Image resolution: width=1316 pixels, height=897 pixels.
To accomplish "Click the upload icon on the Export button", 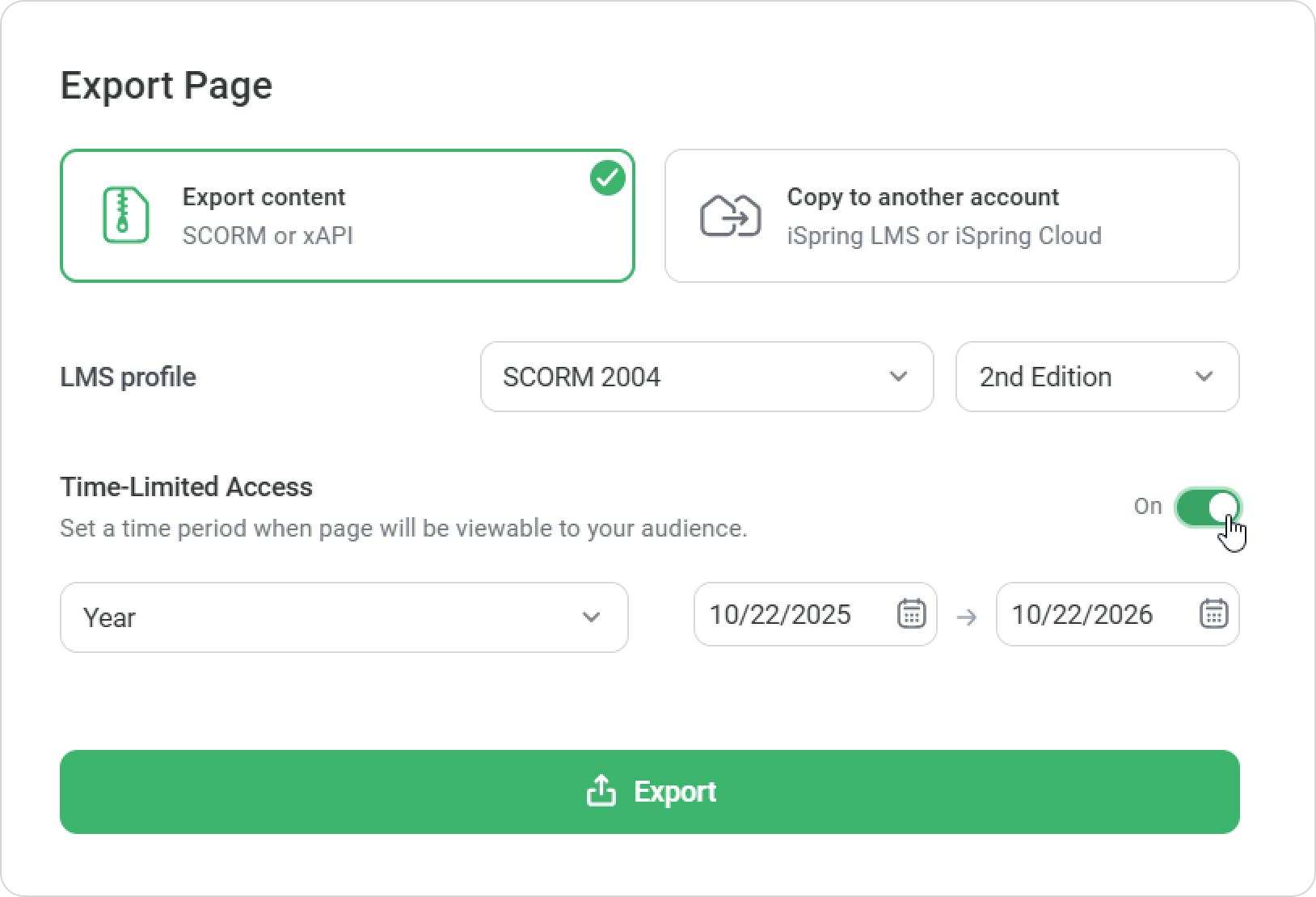I will coord(601,791).
